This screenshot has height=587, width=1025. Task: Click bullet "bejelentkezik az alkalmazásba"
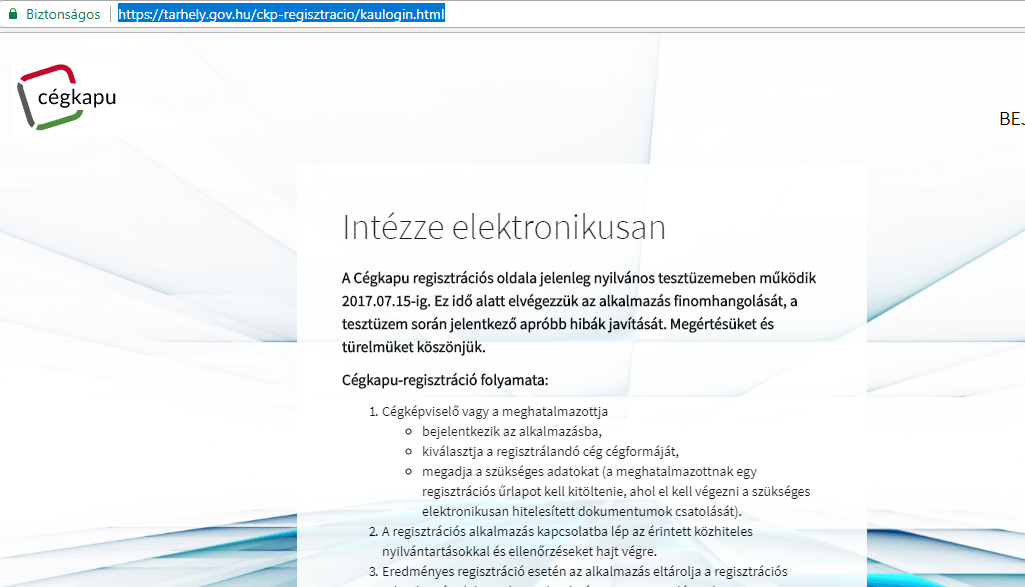[498, 431]
